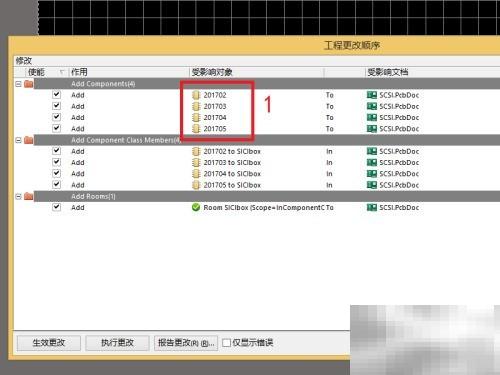Uncheck the Add 201705 component checkbox
The image size is (500, 375).
(x=57, y=128)
